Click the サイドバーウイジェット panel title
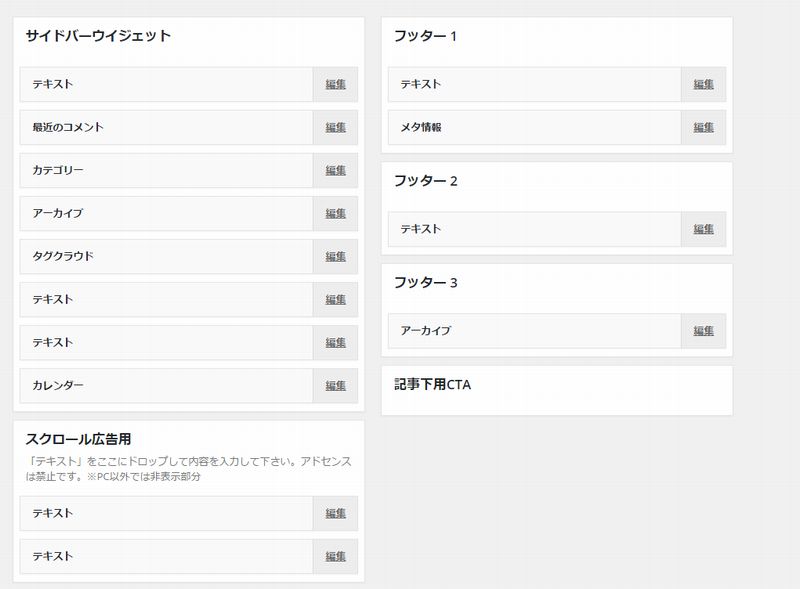Screen dimensions: 800x589 (98, 36)
